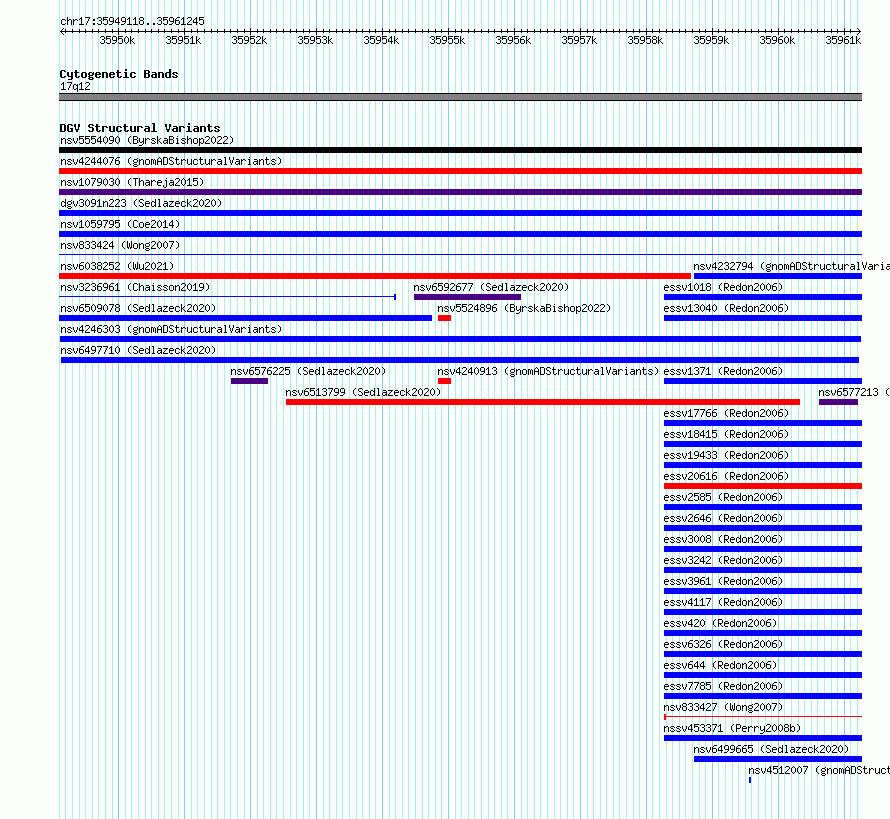
Task: Open the nsv1079030 (Thareja2015) label
Action: (132, 182)
